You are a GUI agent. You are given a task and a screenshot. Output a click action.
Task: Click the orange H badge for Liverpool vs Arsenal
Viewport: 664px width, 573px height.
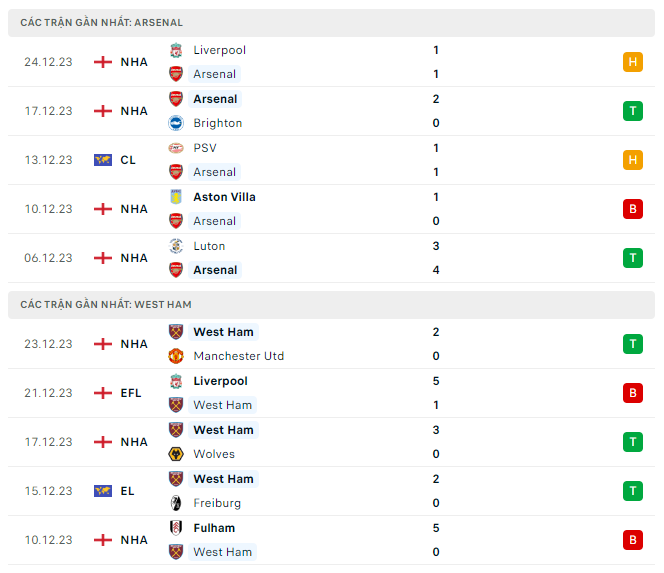(632, 62)
